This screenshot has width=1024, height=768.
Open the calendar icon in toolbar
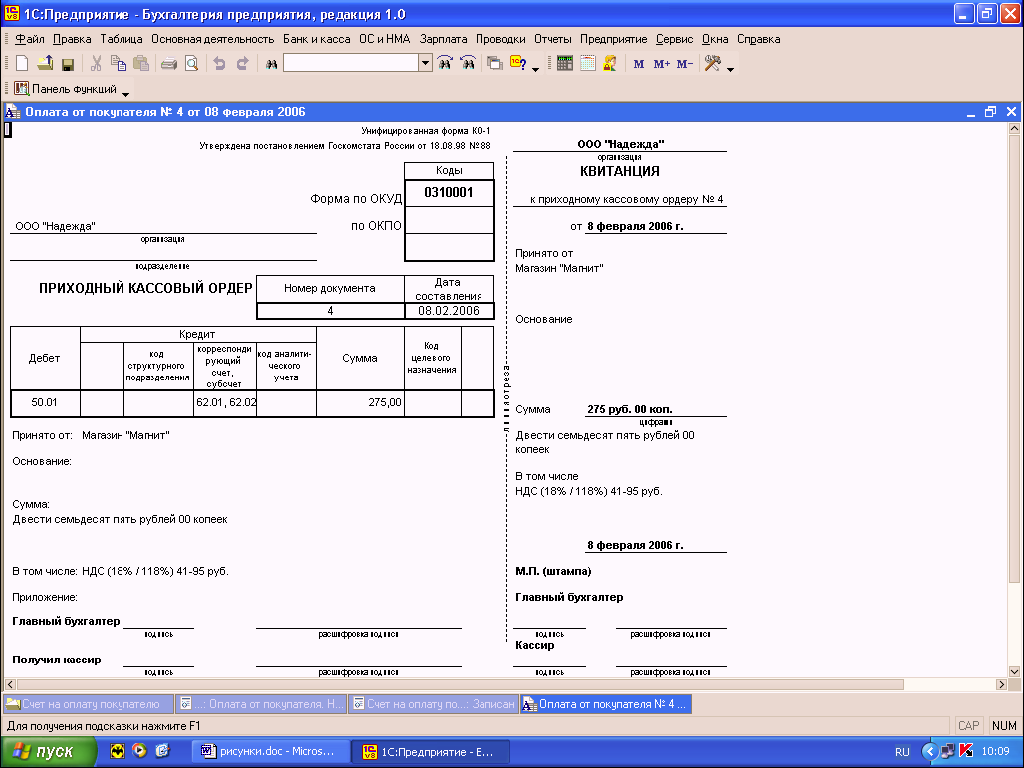(x=587, y=63)
